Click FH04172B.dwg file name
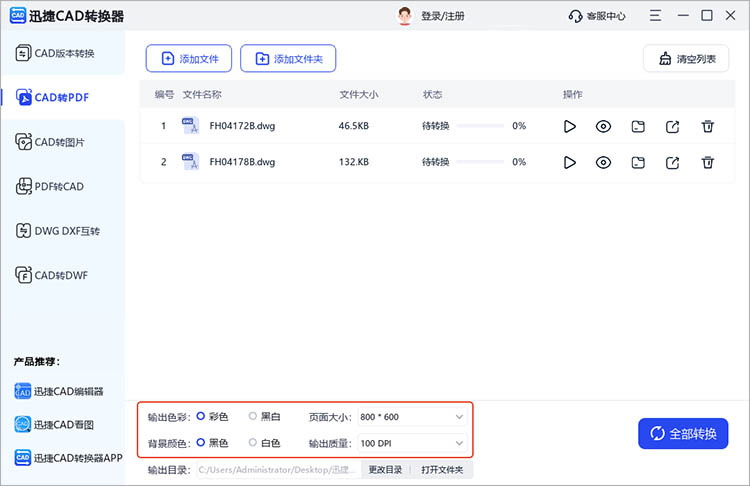The width and height of the screenshot is (750, 486). click(242, 126)
